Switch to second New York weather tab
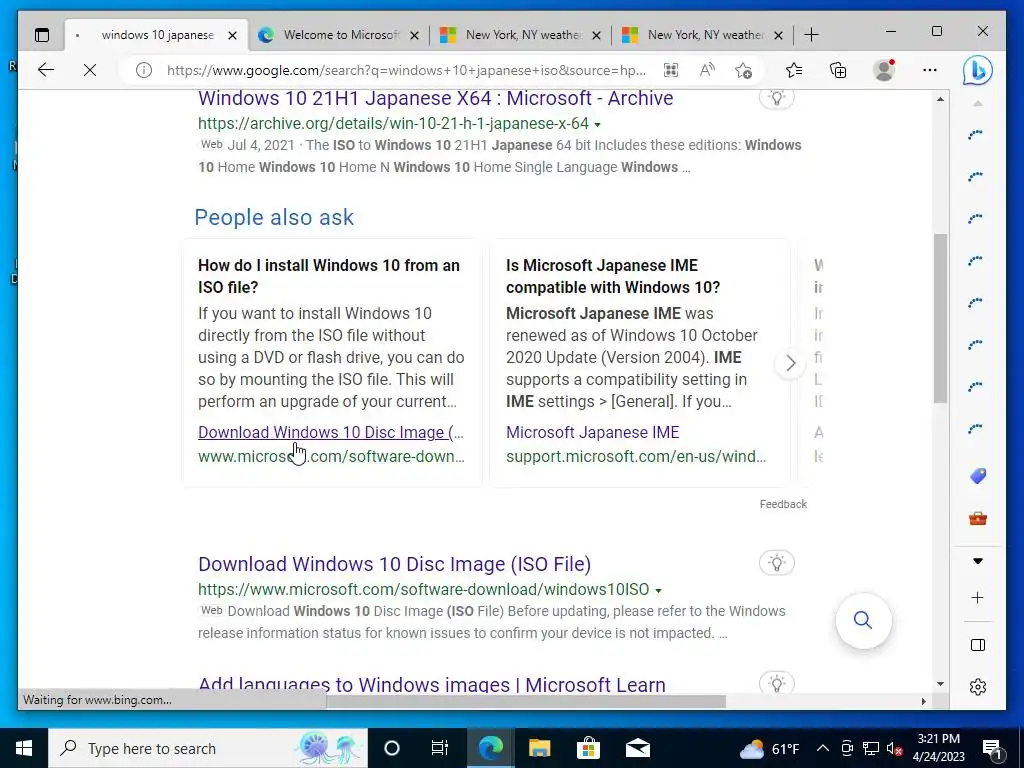The width and height of the screenshot is (1024, 768). (704, 35)
